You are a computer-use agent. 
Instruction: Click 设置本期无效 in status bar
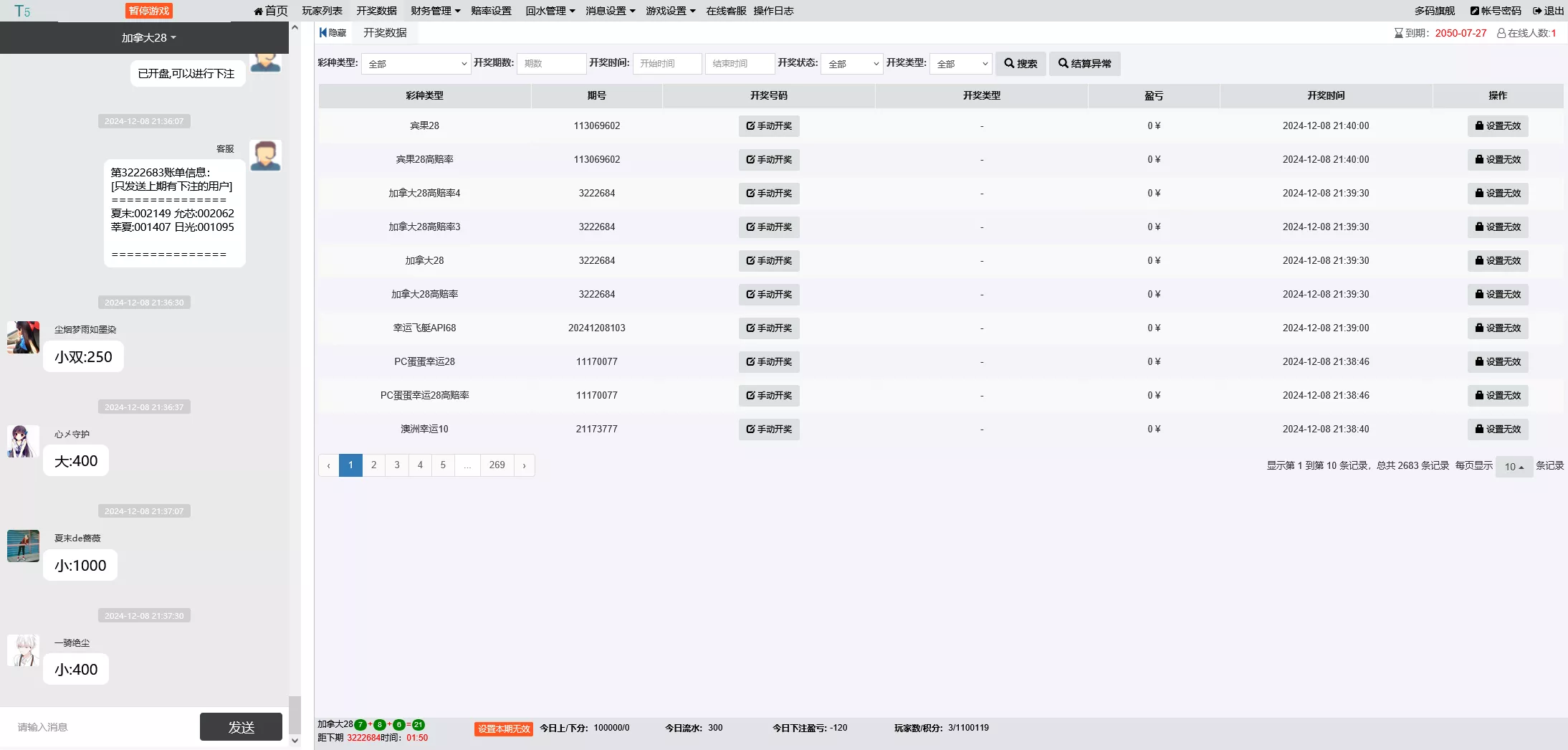[503, 729]
